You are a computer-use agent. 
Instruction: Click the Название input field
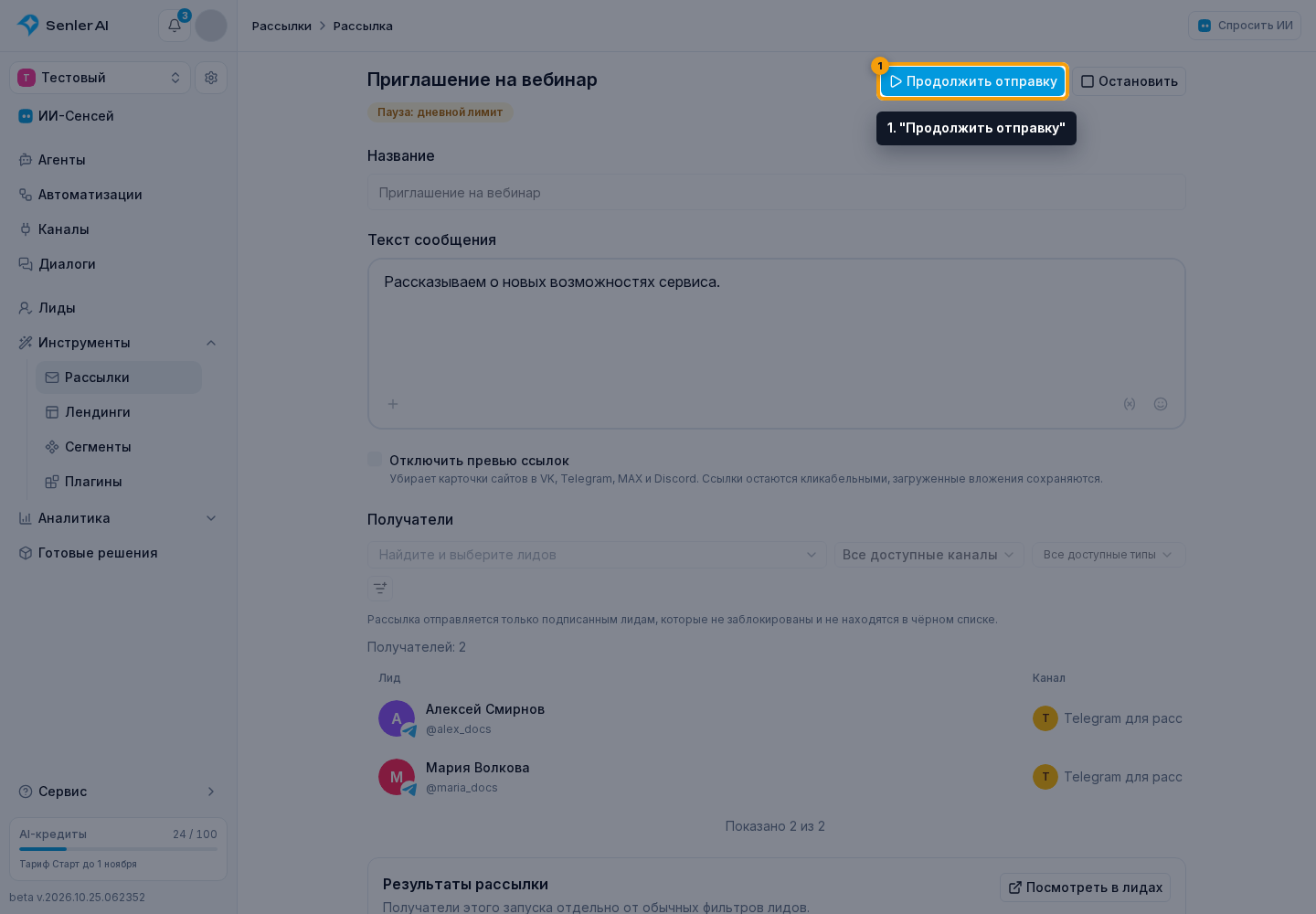(x=777, y=193)
